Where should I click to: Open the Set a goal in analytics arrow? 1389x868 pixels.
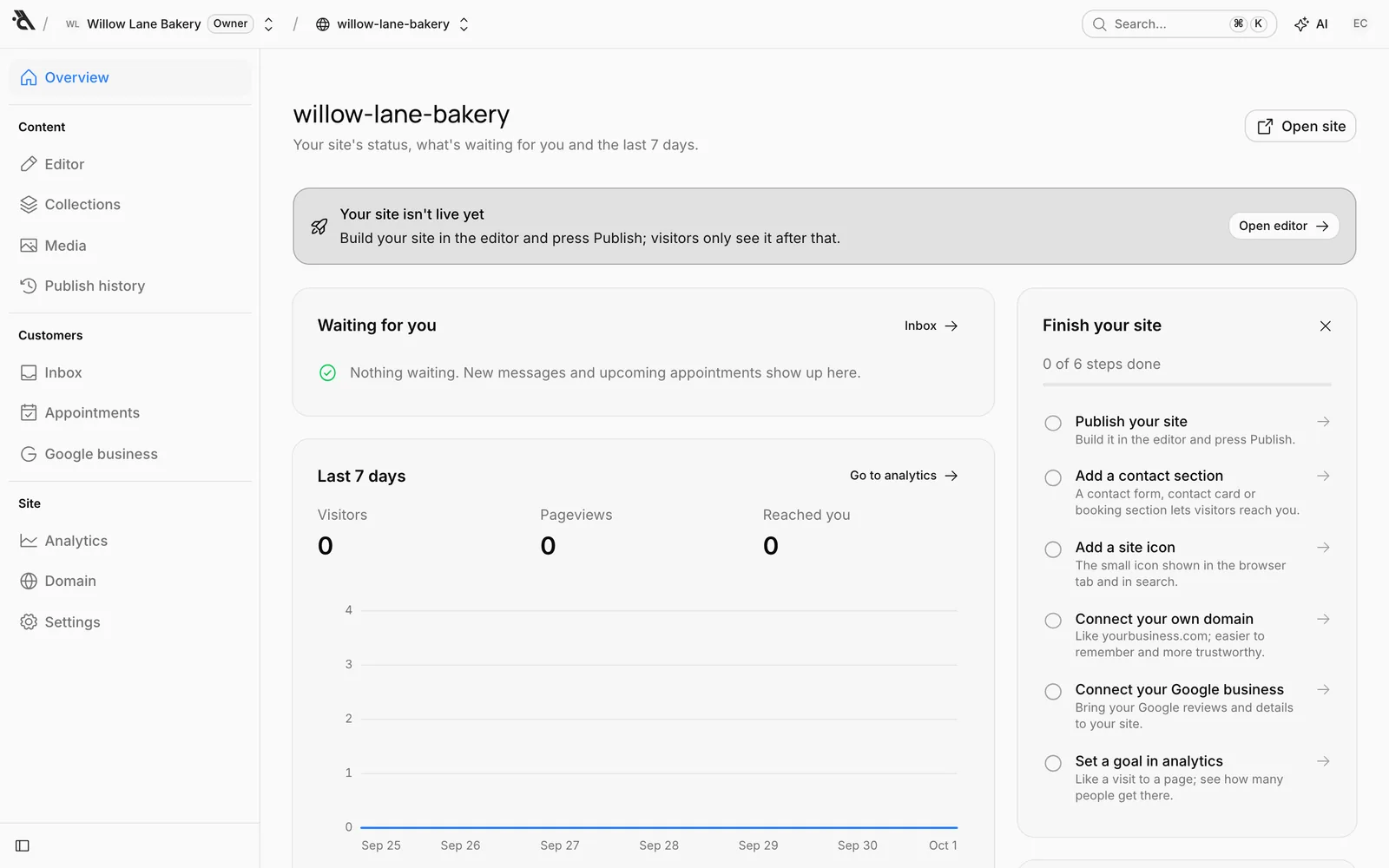(x=1323, y=761)
